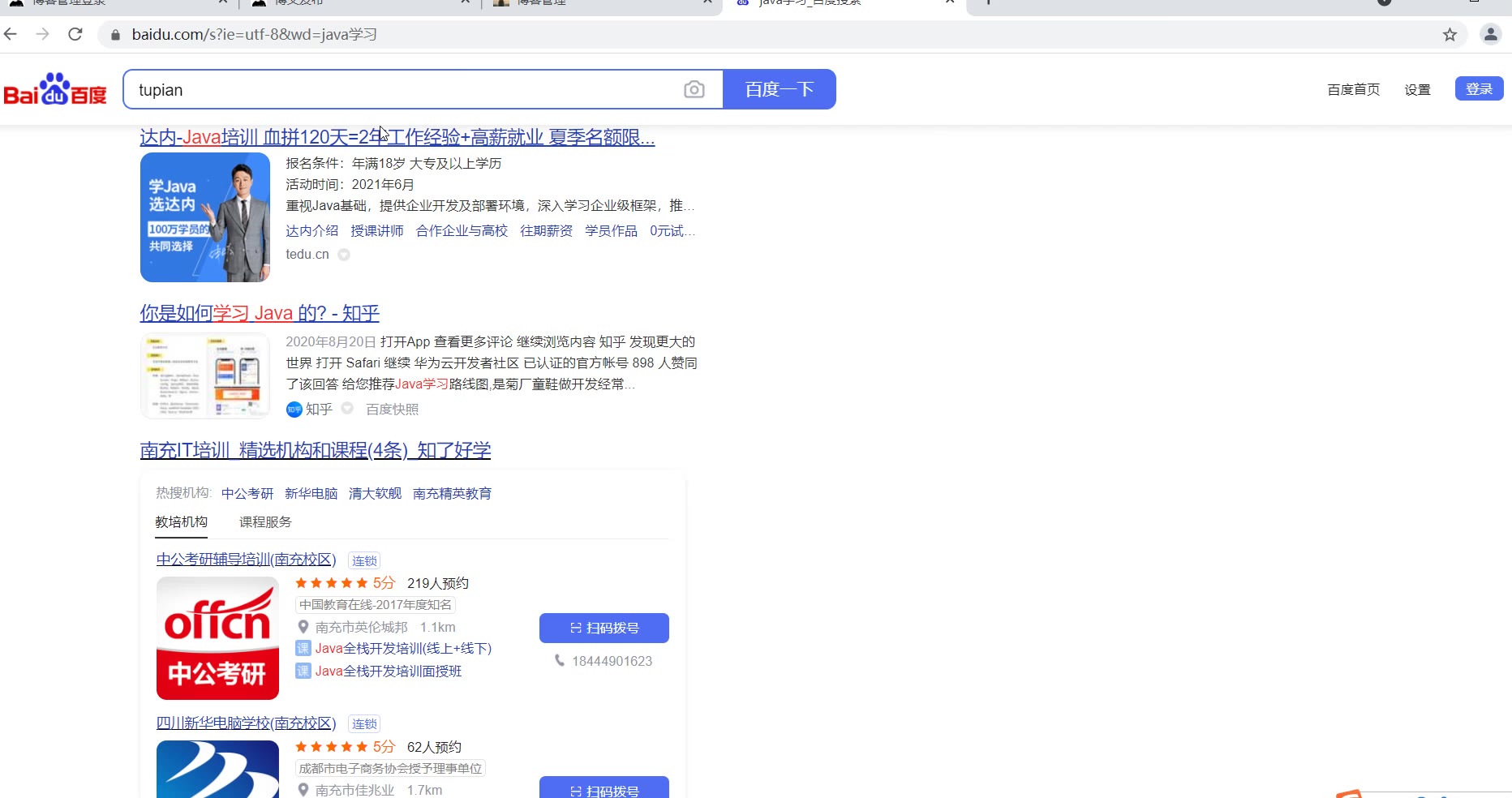The height and width of the screenshot is (798, 1512).
Task: View site security lock info
Action: click(x=115, y=35)
